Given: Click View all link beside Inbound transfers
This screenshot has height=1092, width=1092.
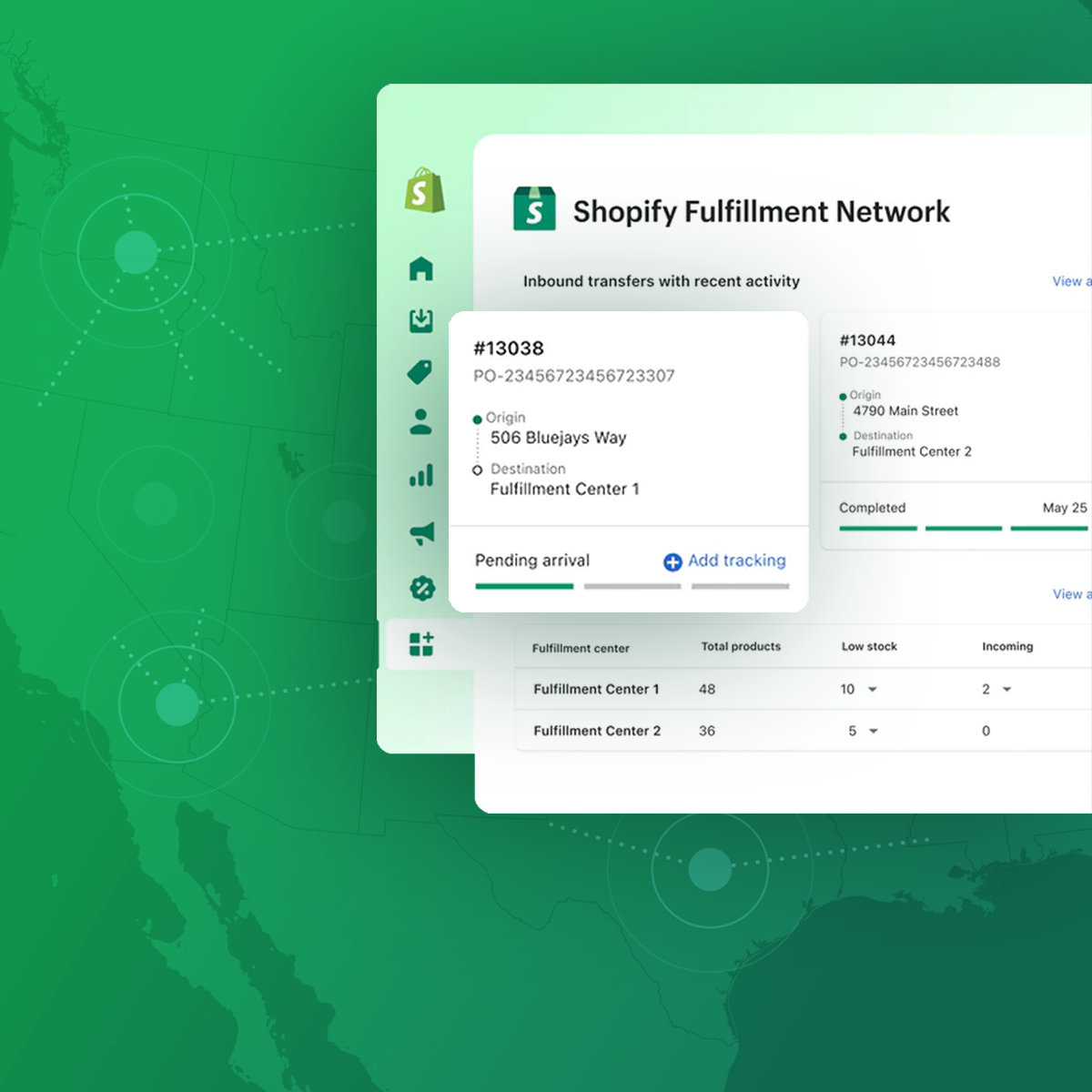Looking at the screenshot, I should [1072, 281].
